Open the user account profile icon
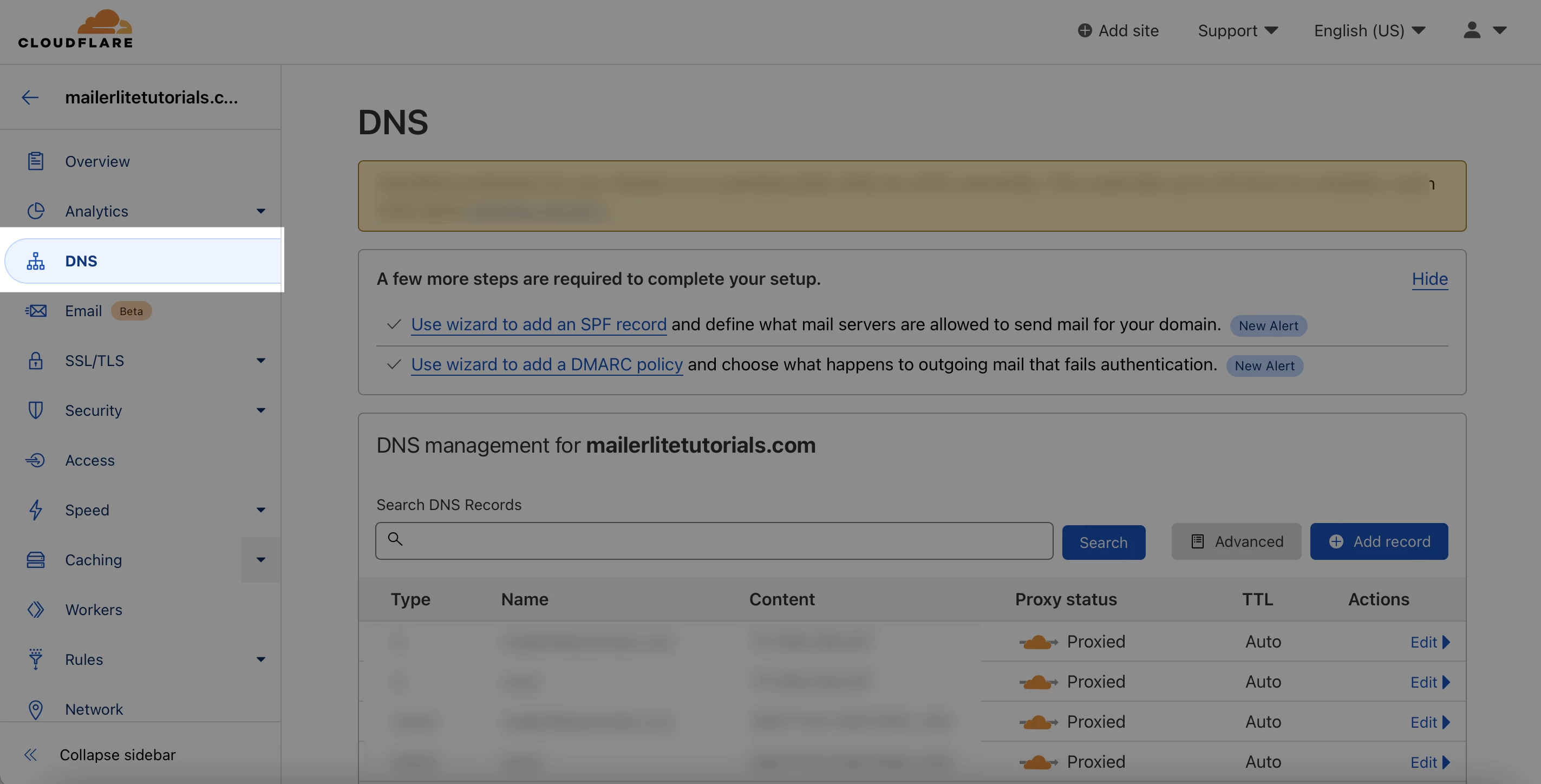The image size is (1541, 784). pyautogui.click(x=1472, y=30)
